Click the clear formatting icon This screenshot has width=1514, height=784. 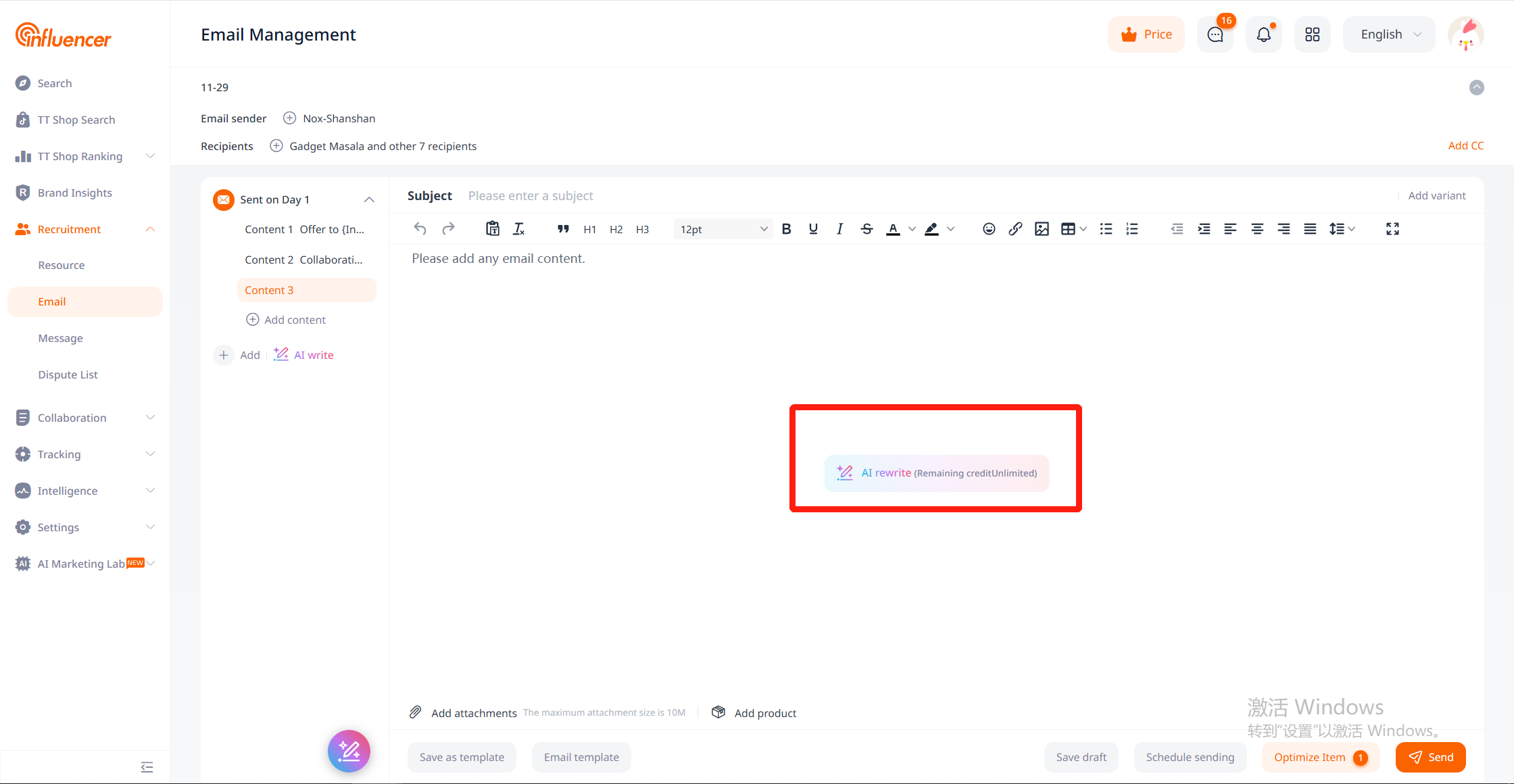[x=518, y=229]
